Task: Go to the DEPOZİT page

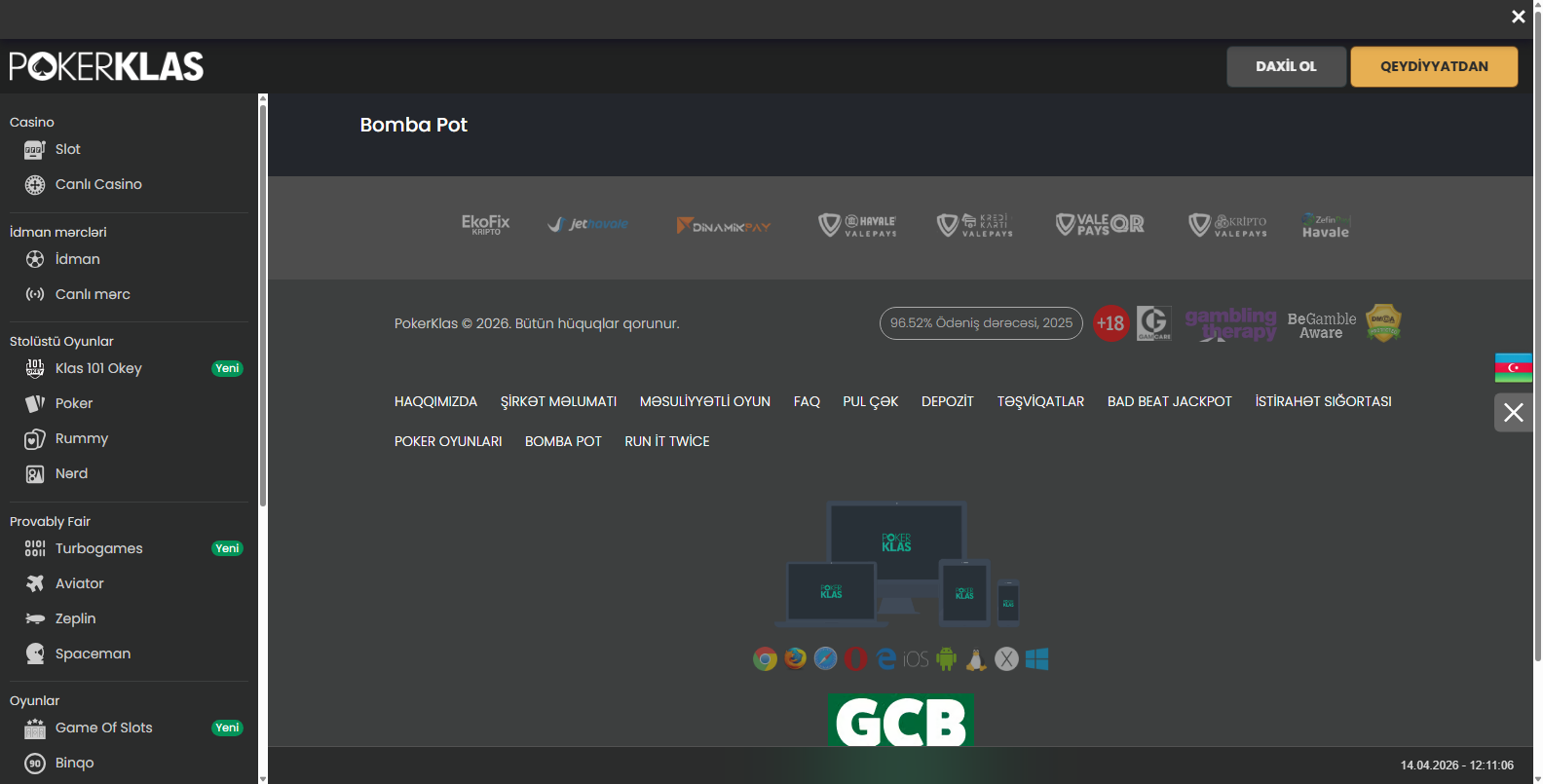Action: pyautogui.click(x=948, y=401)
